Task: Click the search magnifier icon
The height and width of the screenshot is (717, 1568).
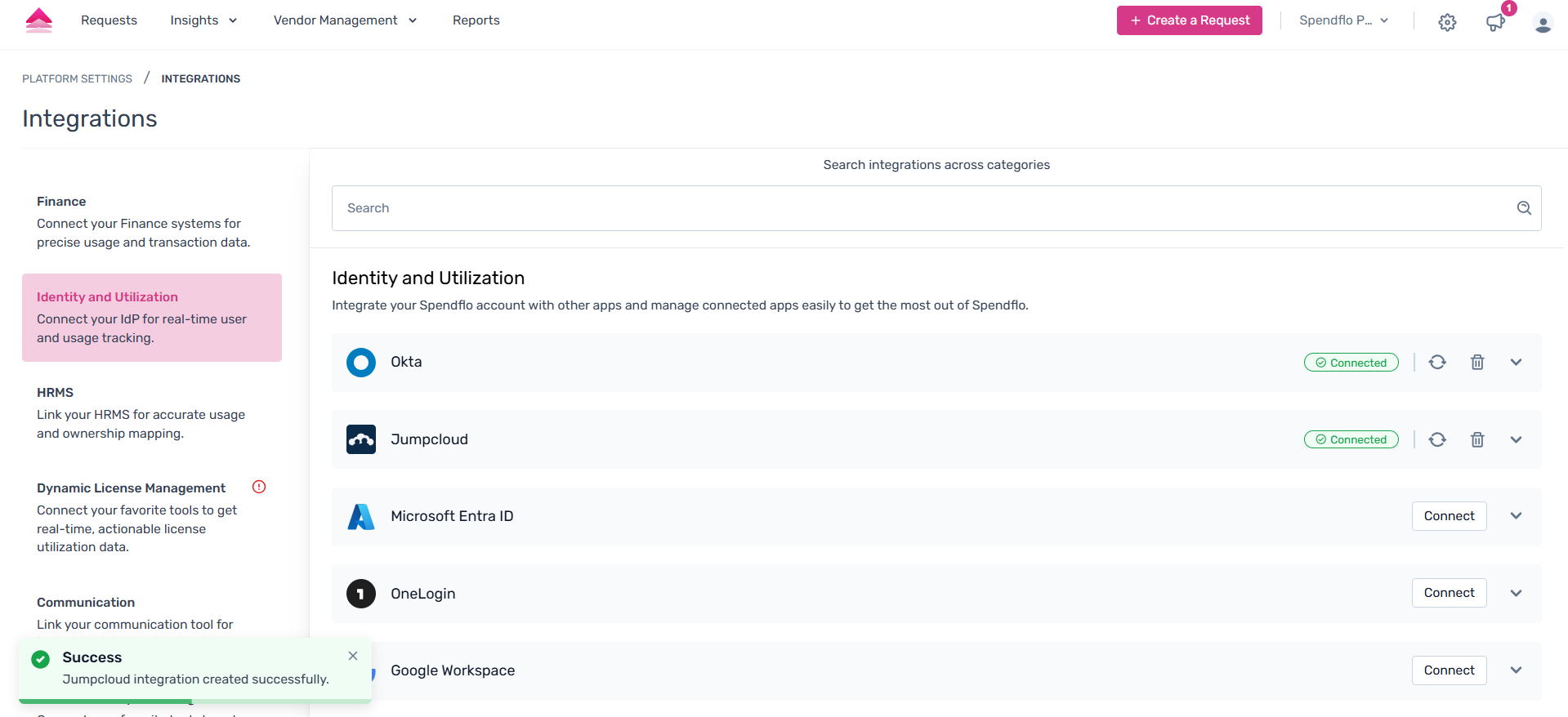Action: 1524,208
